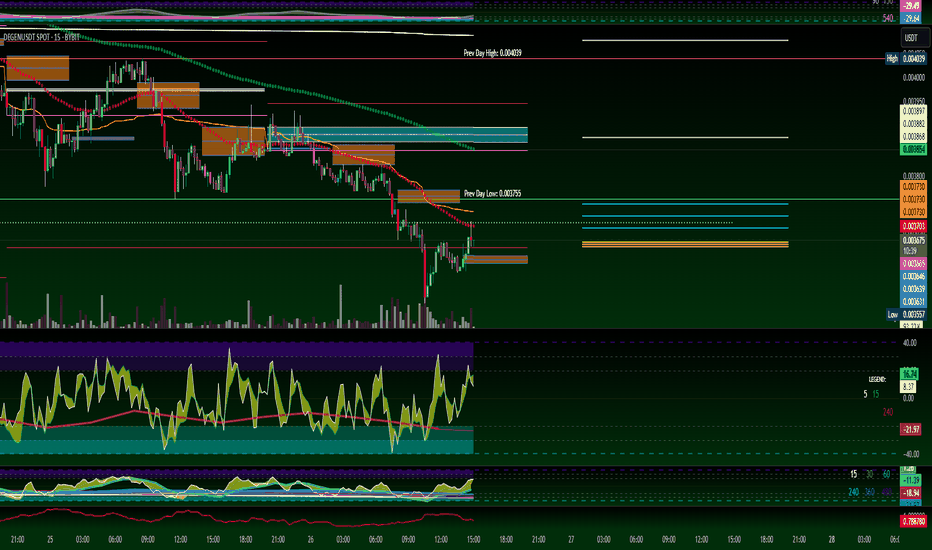932x550 pixels.
Task: Click the 40.00 oscillator scale label
Action: [x=909, y=343]
